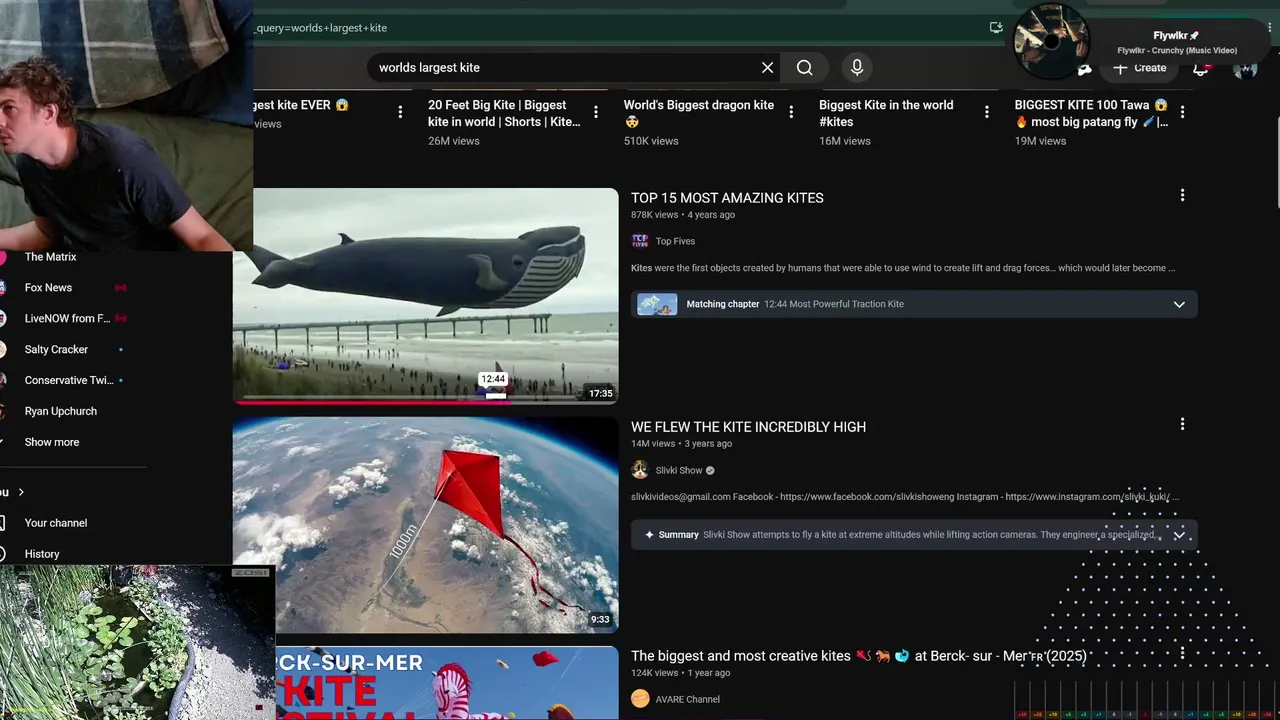Play the Berck-sur-Mer kite festival thumbnail
This screenshot has width=1280, height=720.
[447, 683]
